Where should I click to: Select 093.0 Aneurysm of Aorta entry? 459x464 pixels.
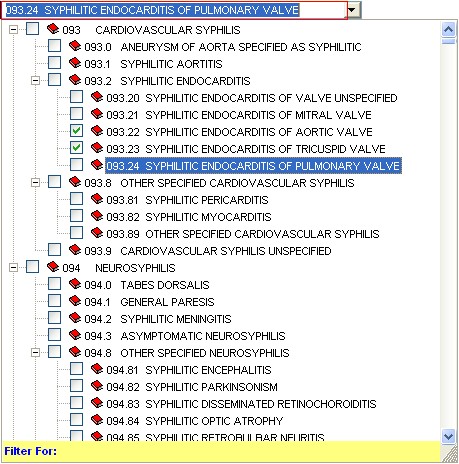click(x=223, y=47)
